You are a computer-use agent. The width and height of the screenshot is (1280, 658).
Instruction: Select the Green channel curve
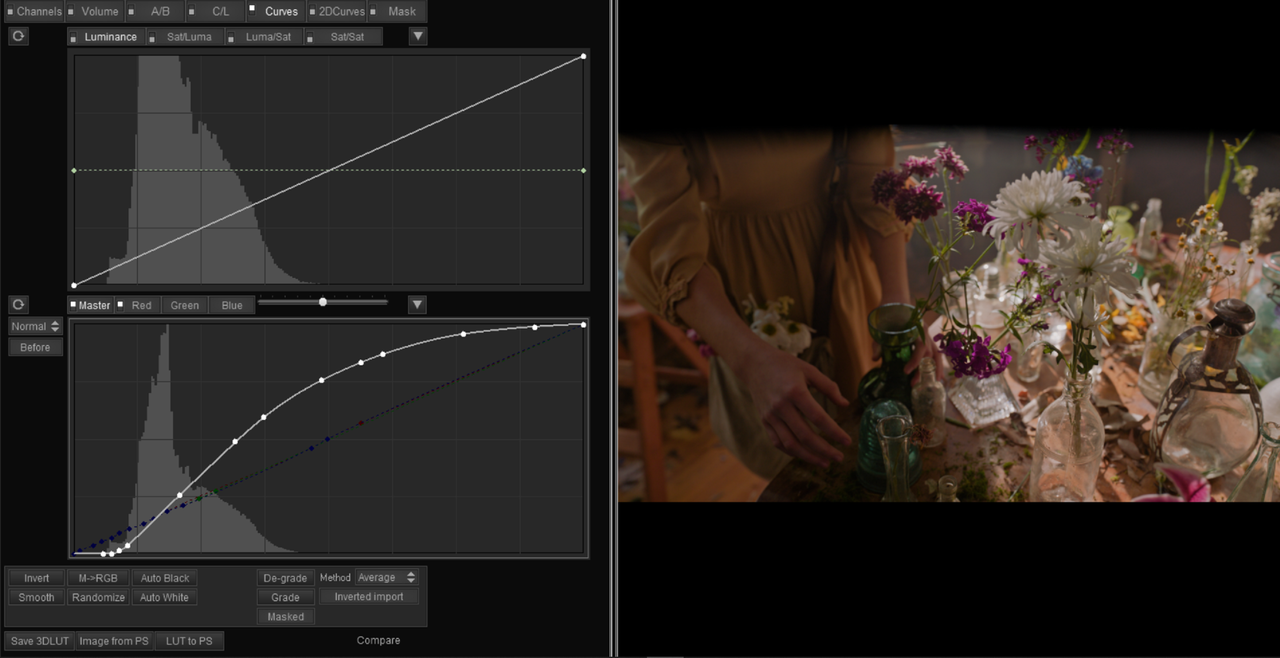(x=184, y=305)
